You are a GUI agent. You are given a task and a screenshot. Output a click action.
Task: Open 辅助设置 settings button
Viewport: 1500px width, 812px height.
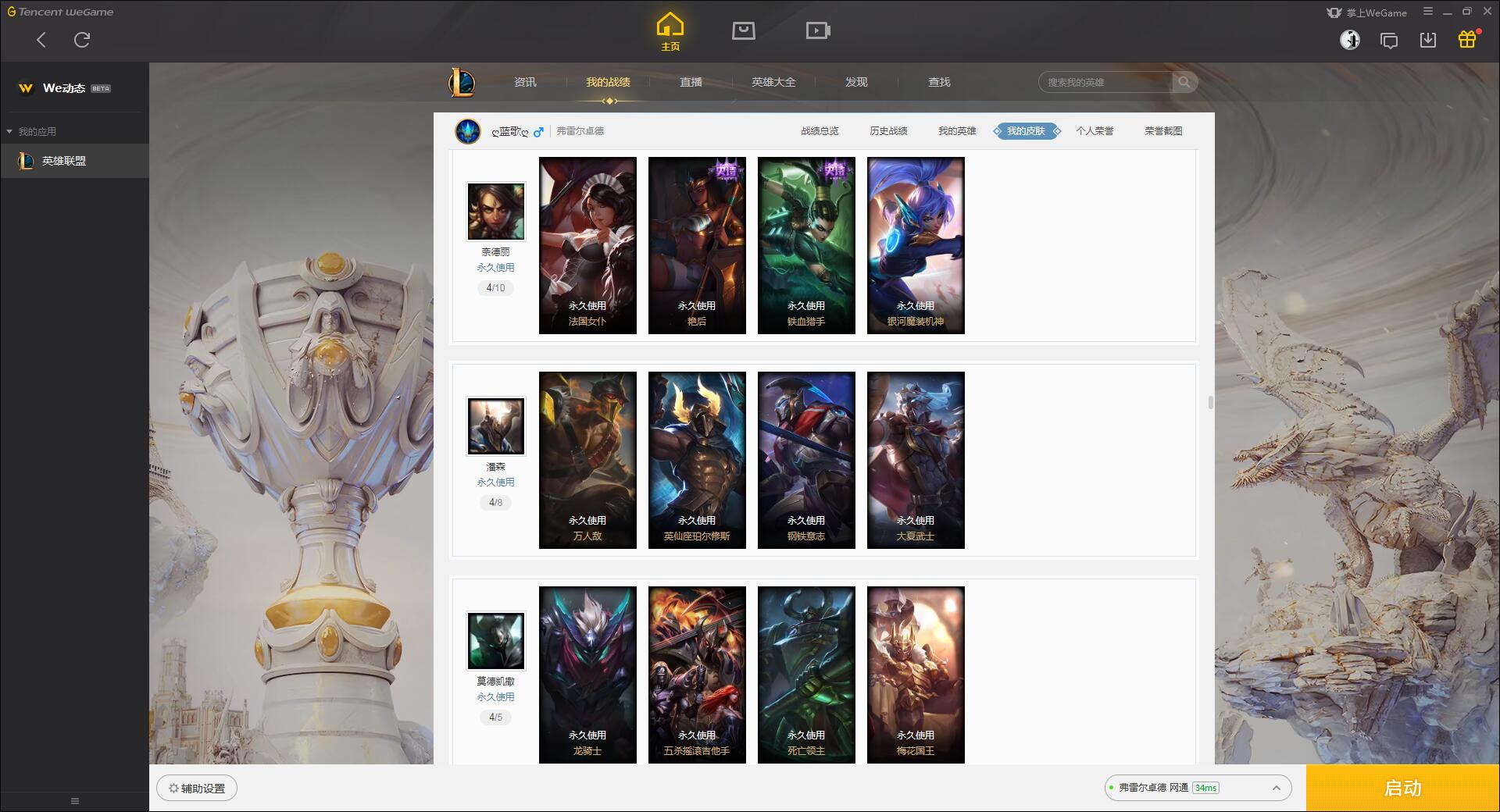pyautogui.click(x=197, y=789)
